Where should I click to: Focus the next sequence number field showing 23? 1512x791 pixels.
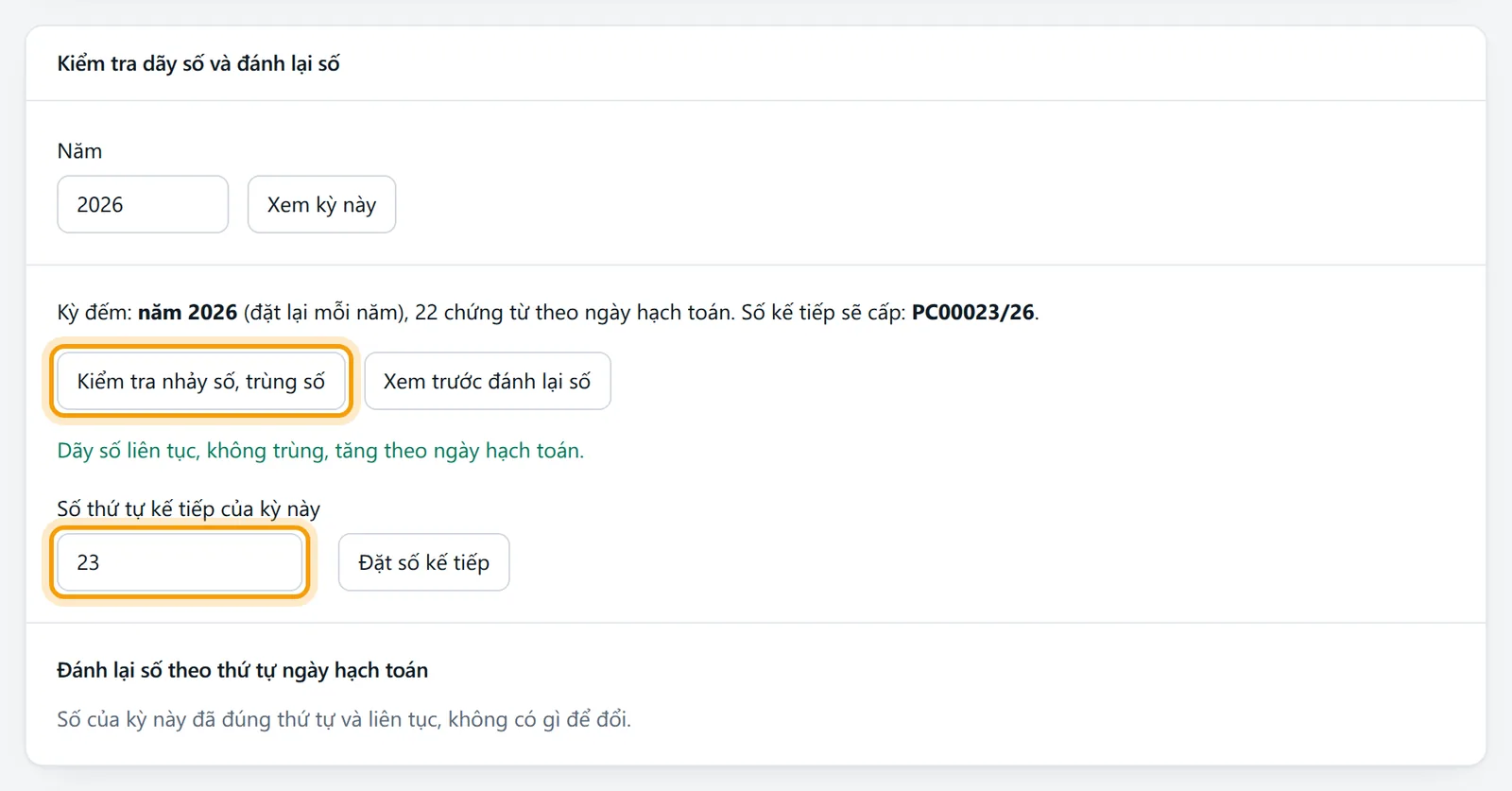pyautogui.click(x=180, y=562)
